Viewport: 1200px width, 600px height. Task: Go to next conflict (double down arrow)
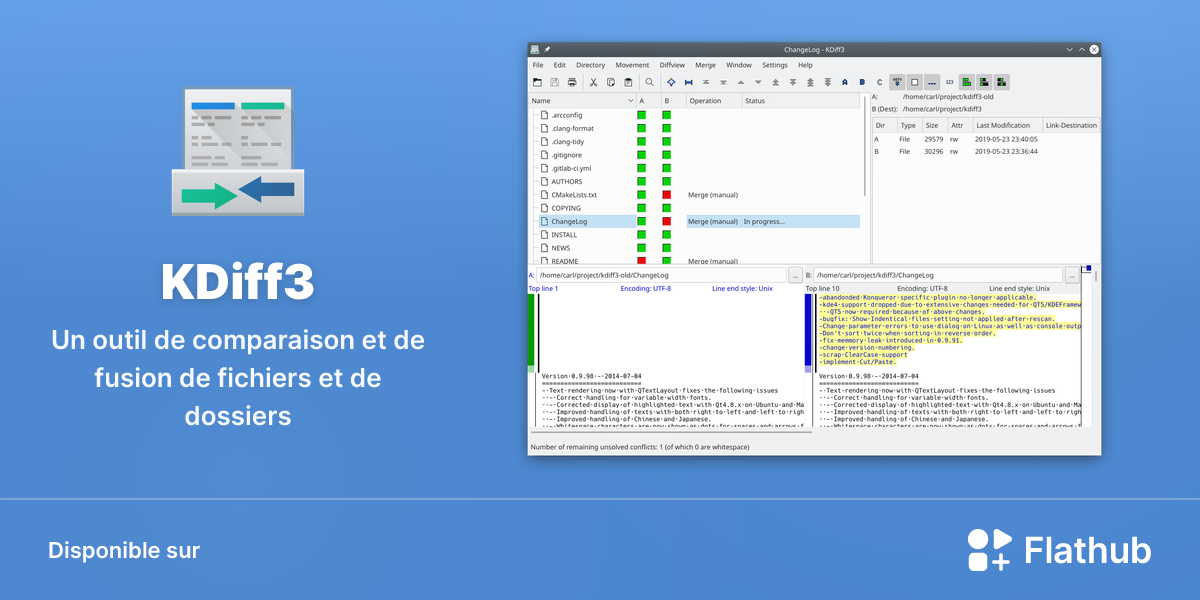click(x=793, y=82)
